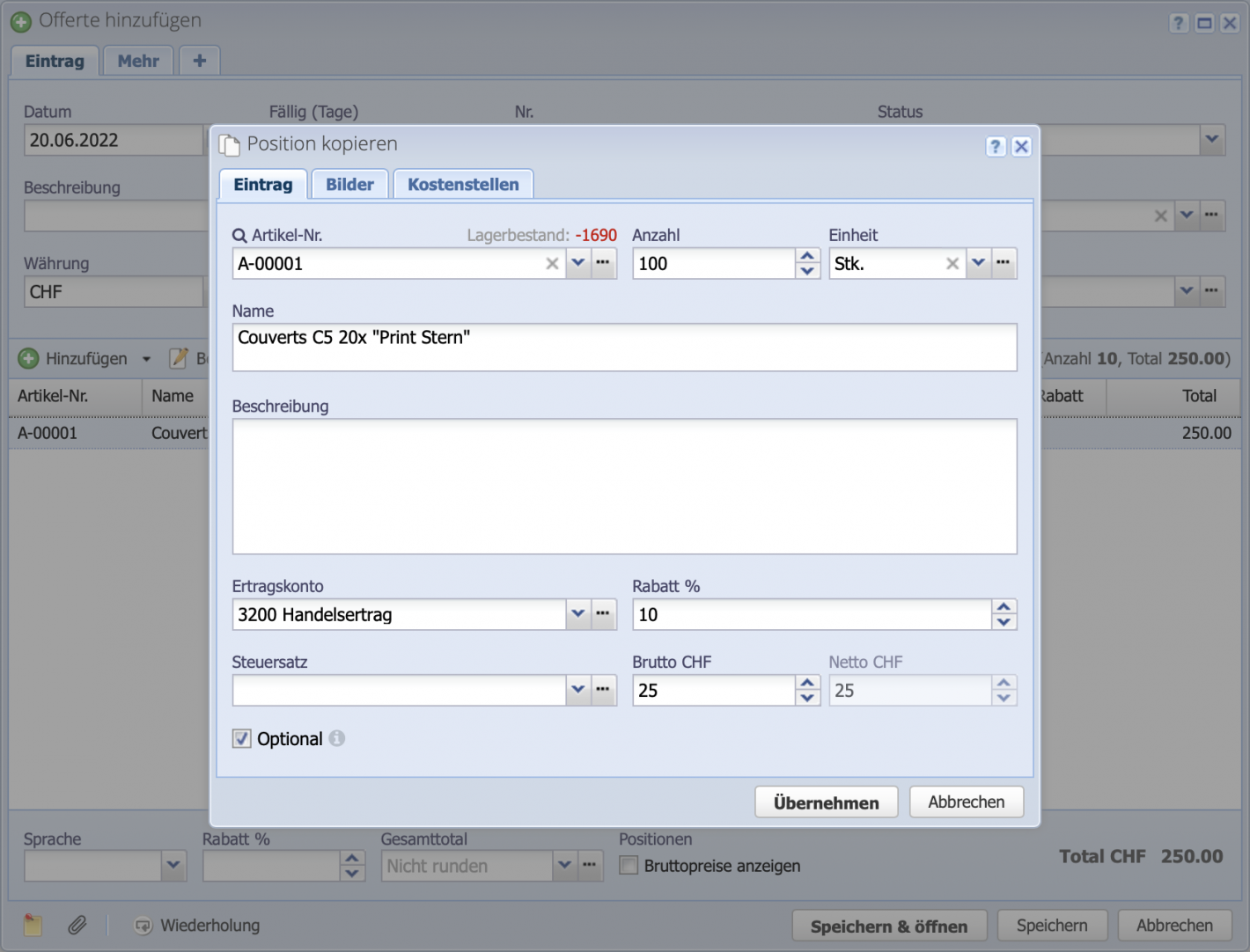
Task: Open the Nicht runden rounding dropdown
Action: [564, 866]
